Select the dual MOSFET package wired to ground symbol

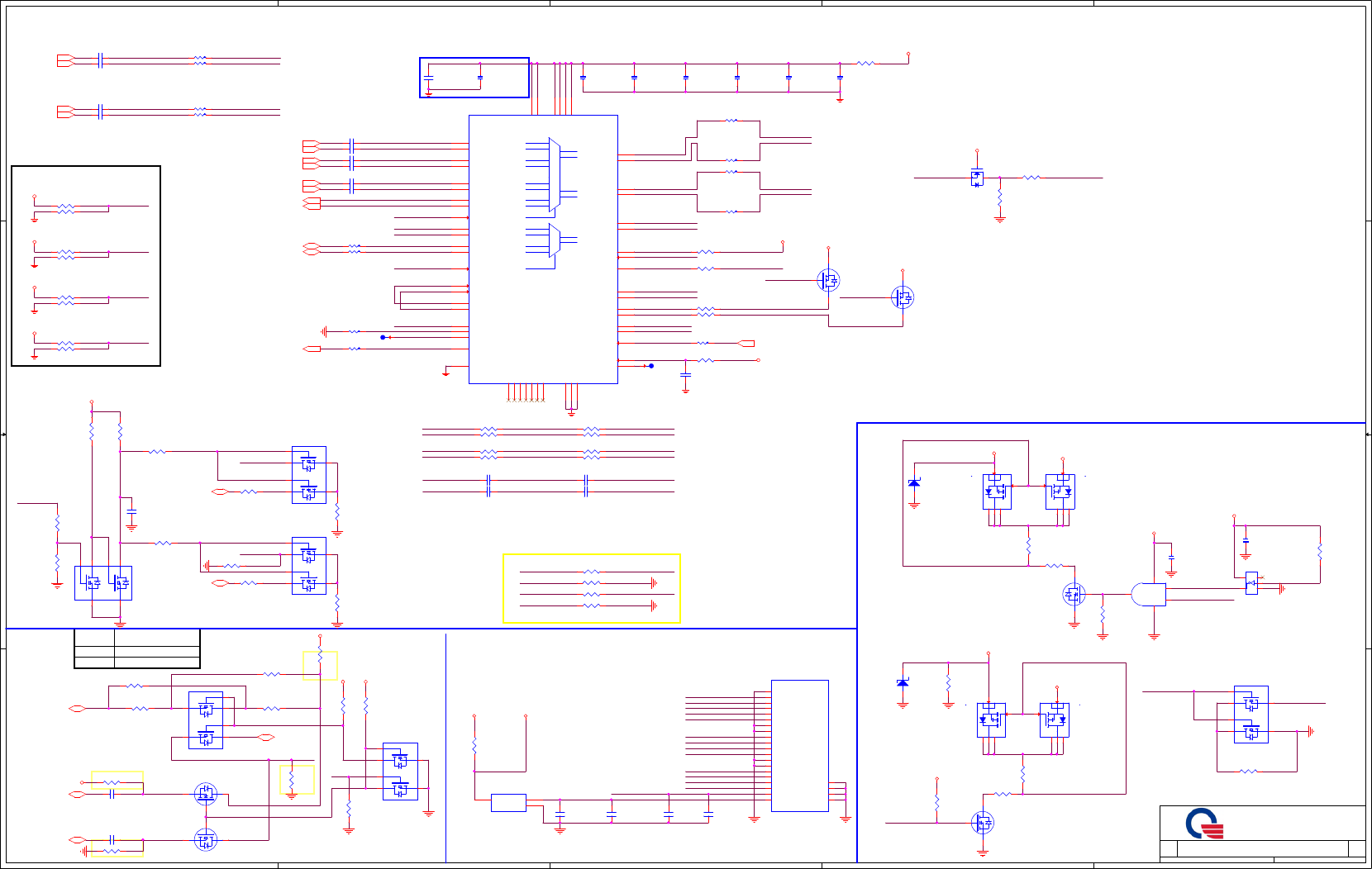coord(1251,715)
